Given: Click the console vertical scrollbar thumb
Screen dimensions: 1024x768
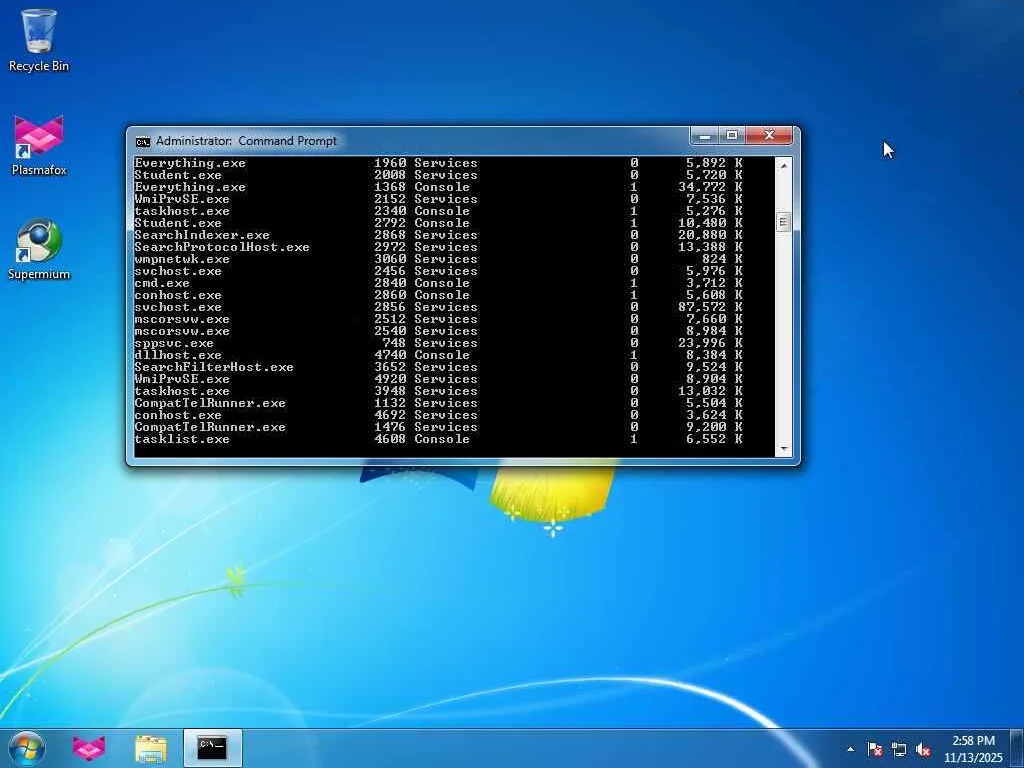Looking at the screenshot, I should pos(784,222).
